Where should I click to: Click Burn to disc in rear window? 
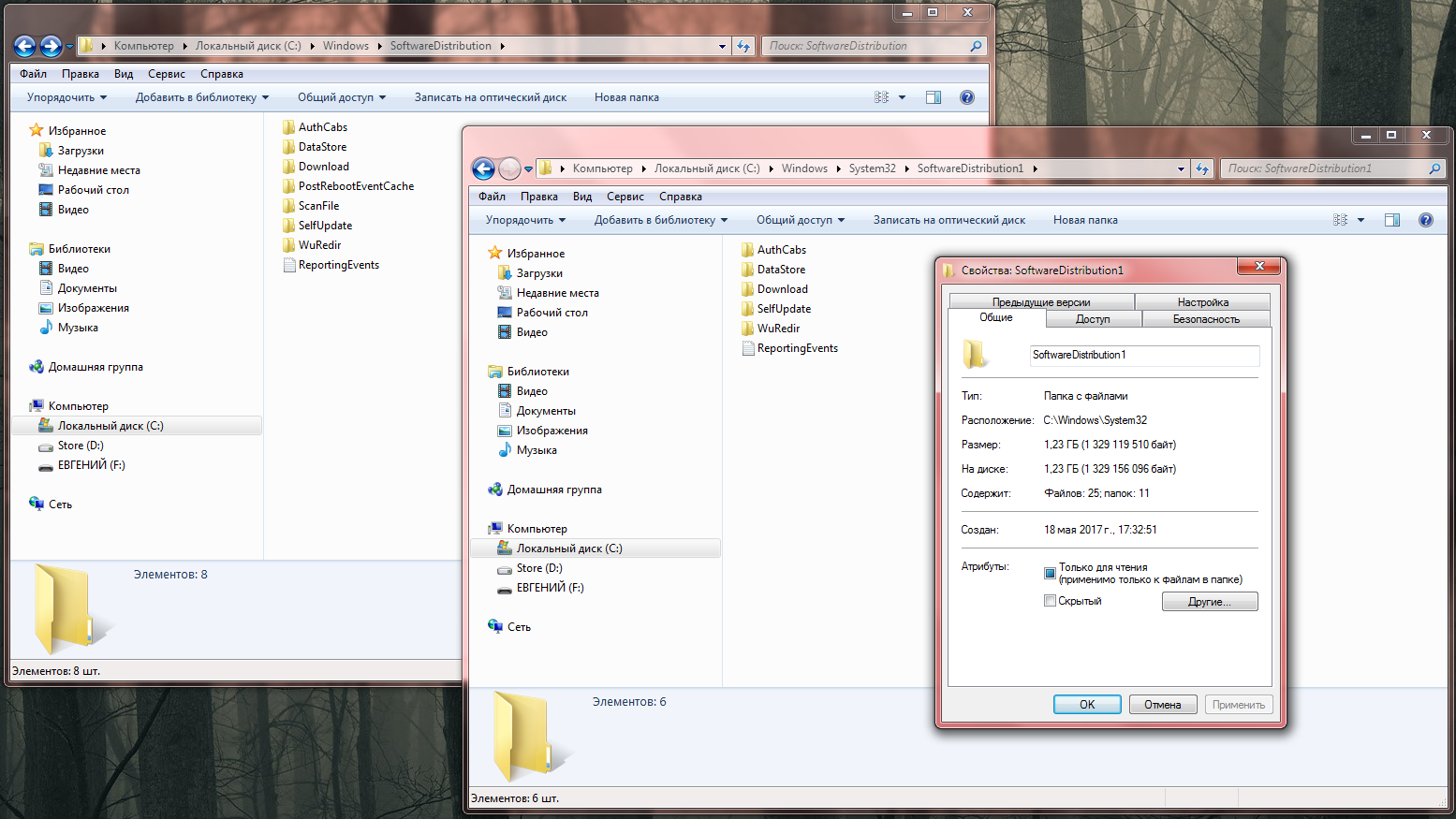tap(491, 97)
